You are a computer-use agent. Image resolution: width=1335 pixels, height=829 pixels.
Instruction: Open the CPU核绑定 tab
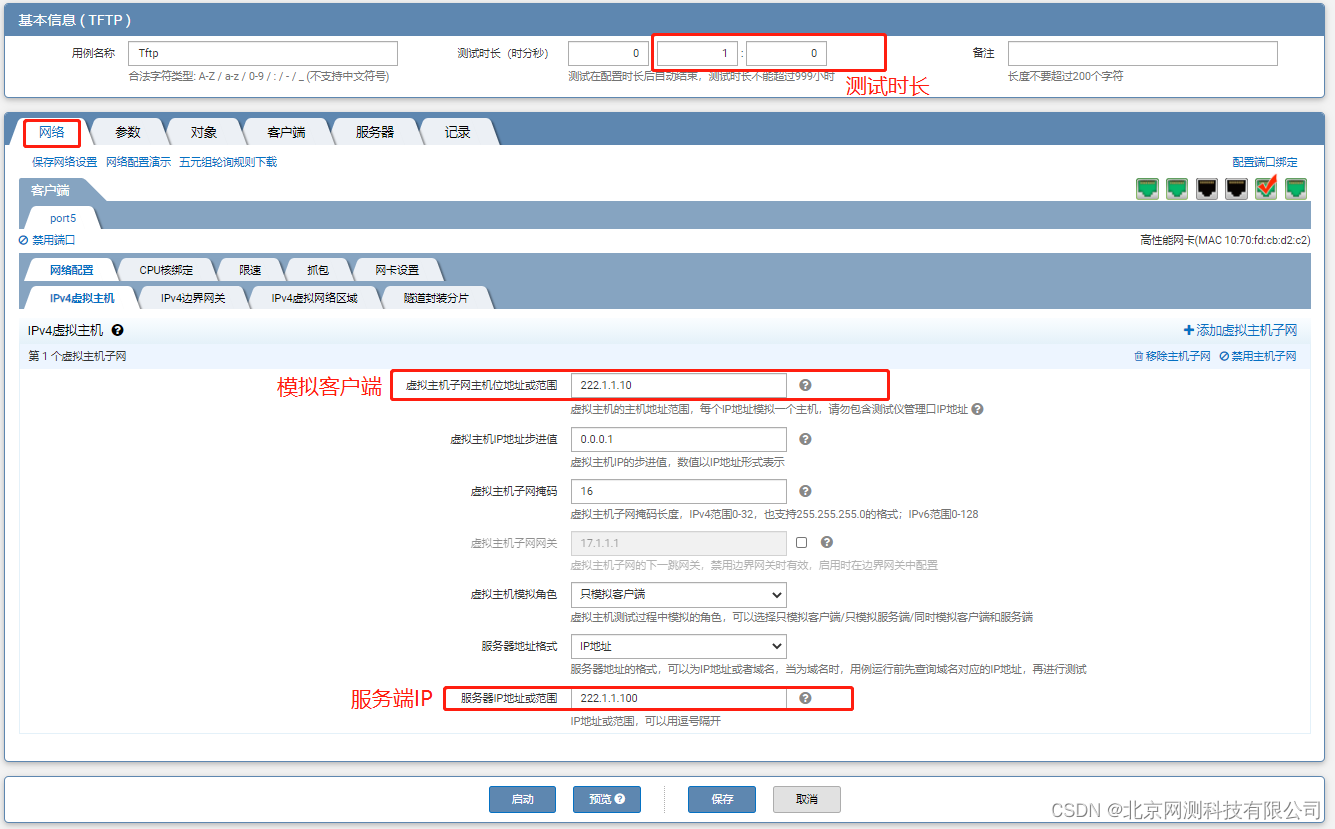tap(167, 270)
